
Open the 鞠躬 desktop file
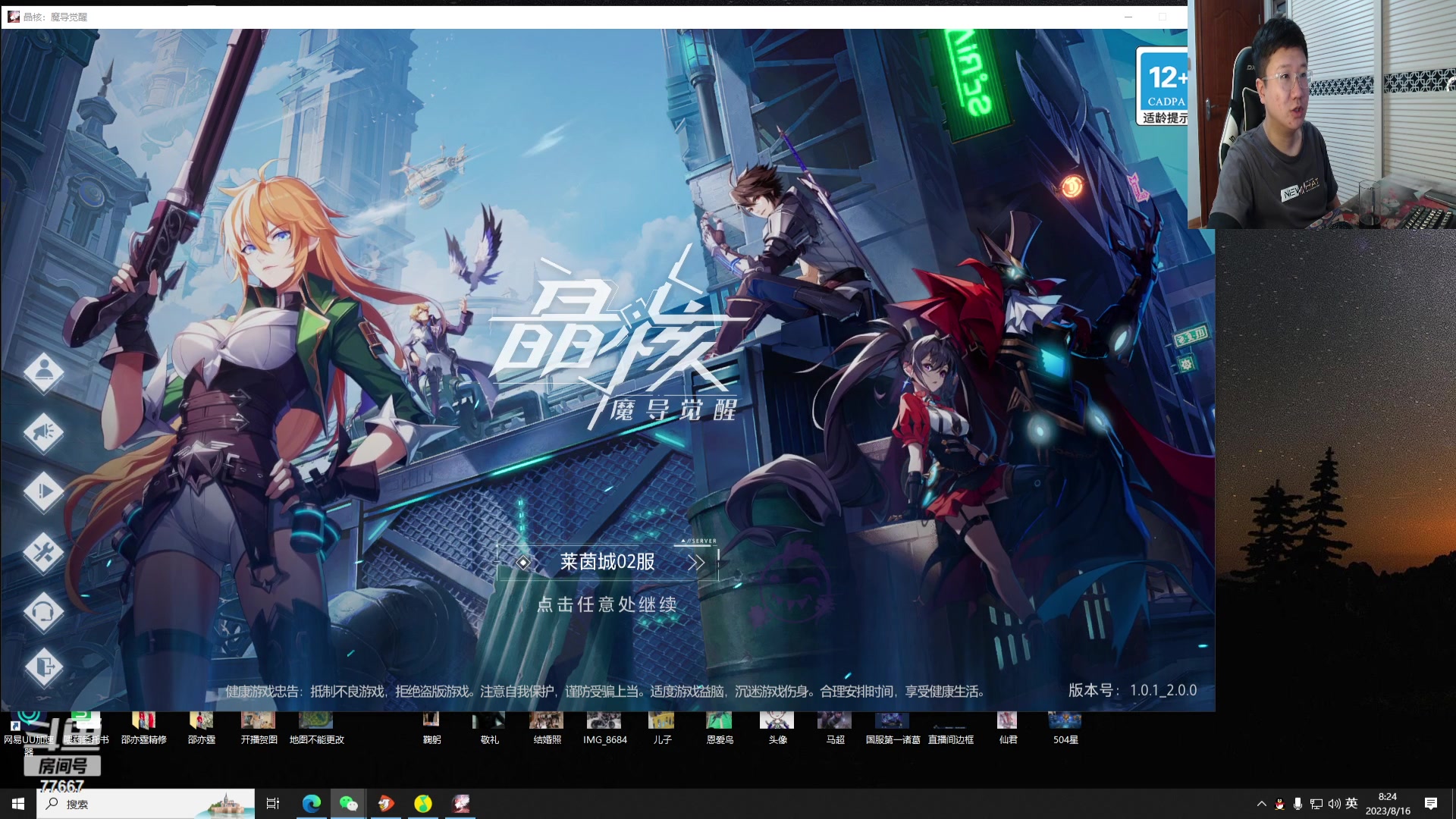431,728
